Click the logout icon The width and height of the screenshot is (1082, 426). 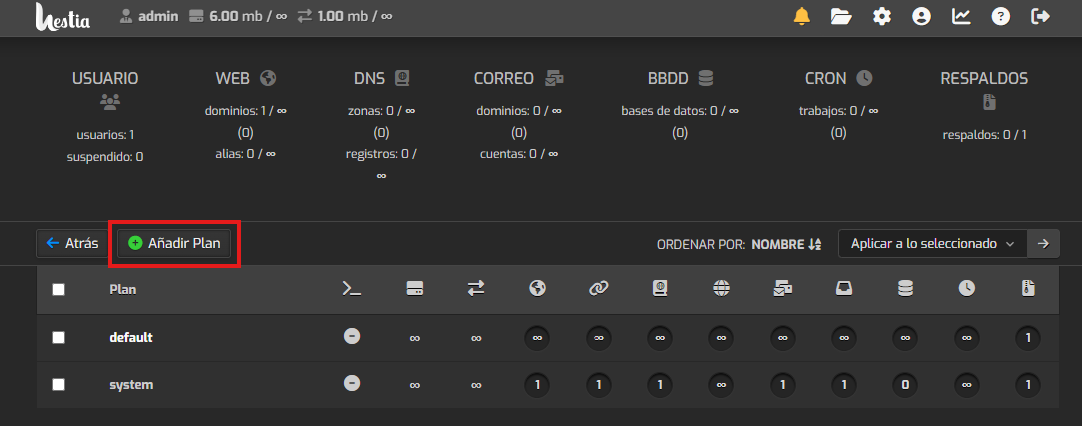[1040, 16]
